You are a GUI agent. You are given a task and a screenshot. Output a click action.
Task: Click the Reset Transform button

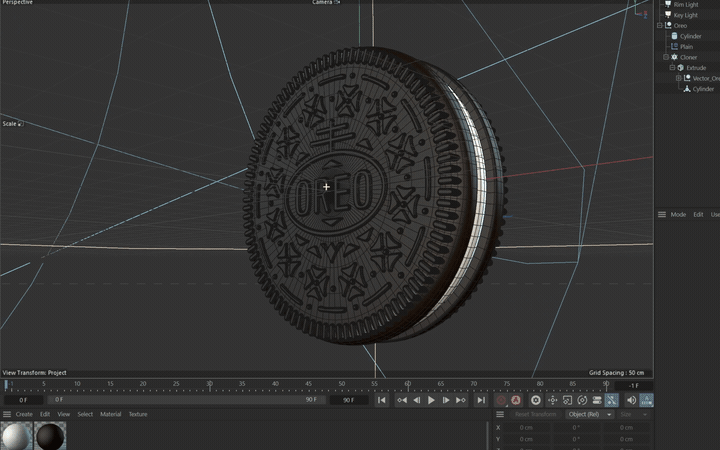535,414
